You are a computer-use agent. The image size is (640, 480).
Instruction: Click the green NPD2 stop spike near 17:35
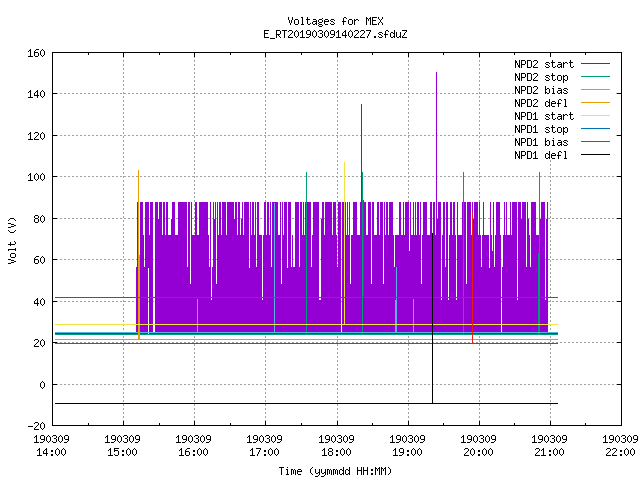point(307,253)
